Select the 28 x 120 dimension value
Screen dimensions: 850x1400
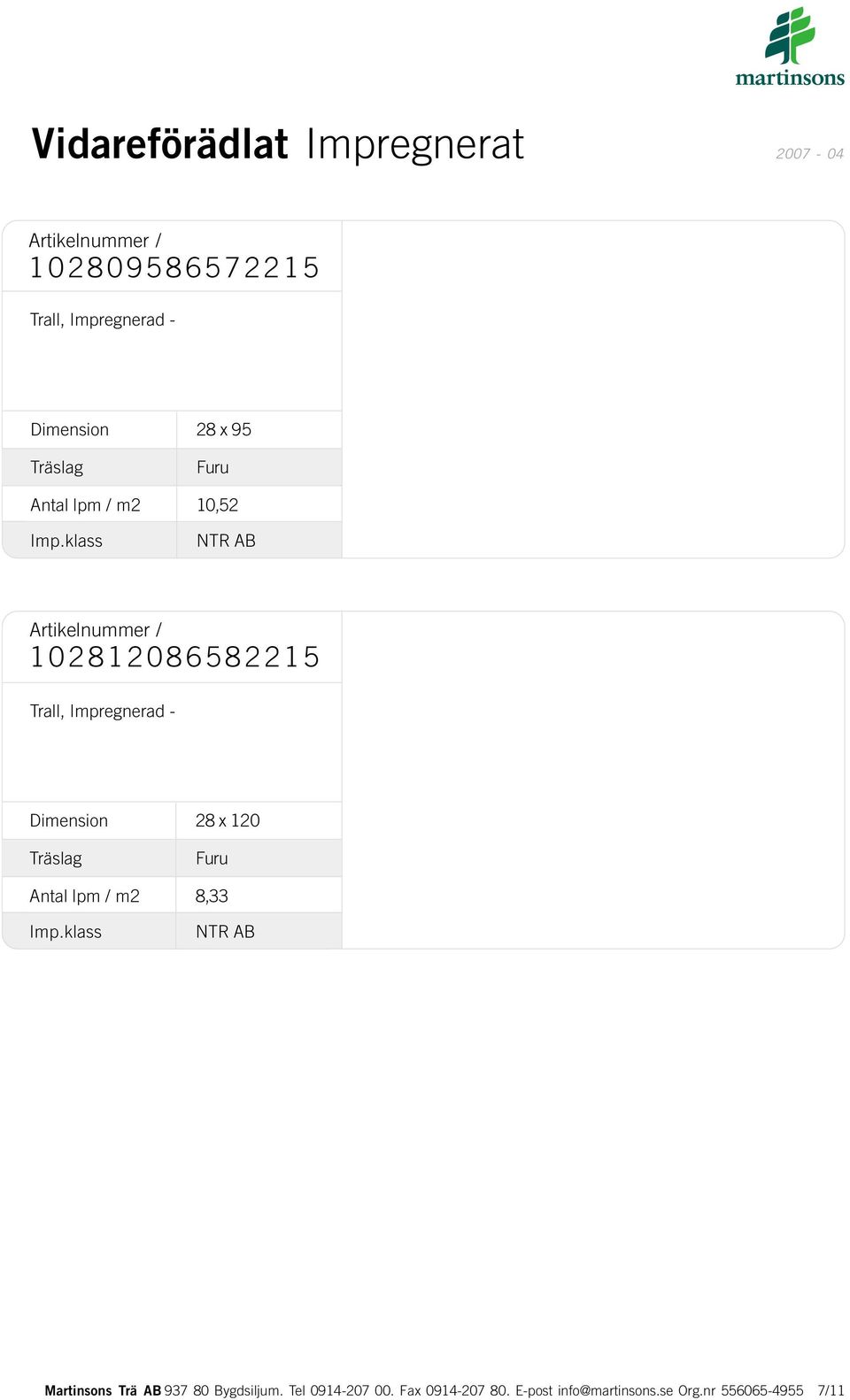tap(228, 820)
